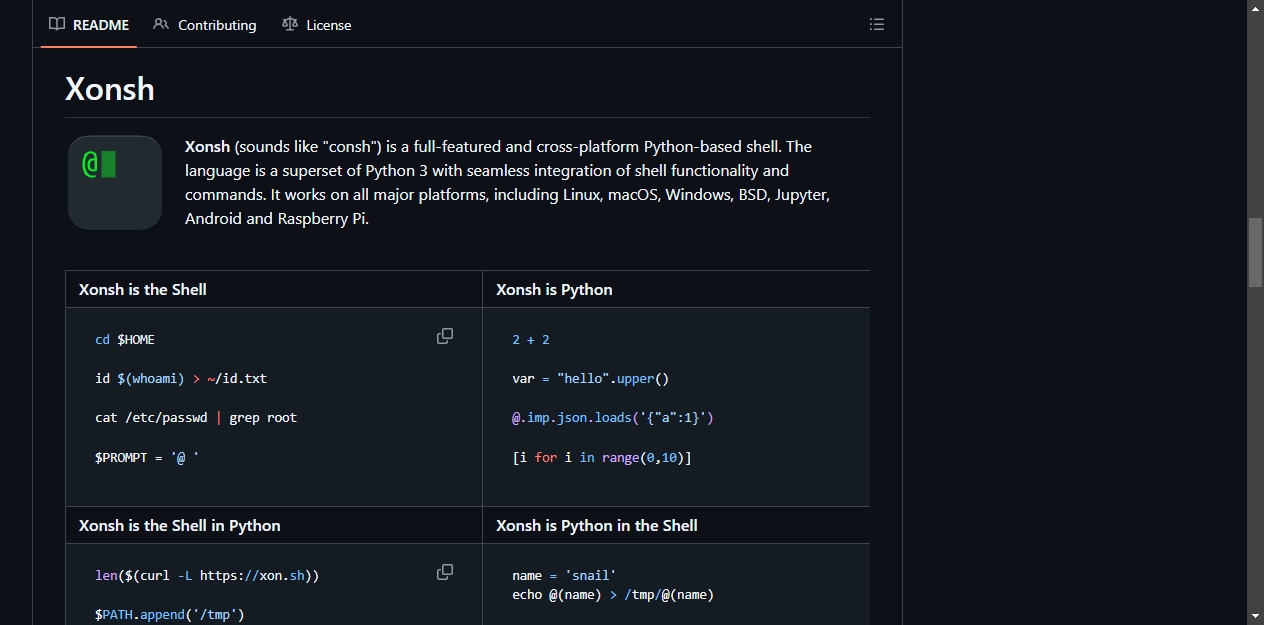The image size is (1264, 625).
Task: Switch to the Contributing tab
Action: (x=205, y=25)
